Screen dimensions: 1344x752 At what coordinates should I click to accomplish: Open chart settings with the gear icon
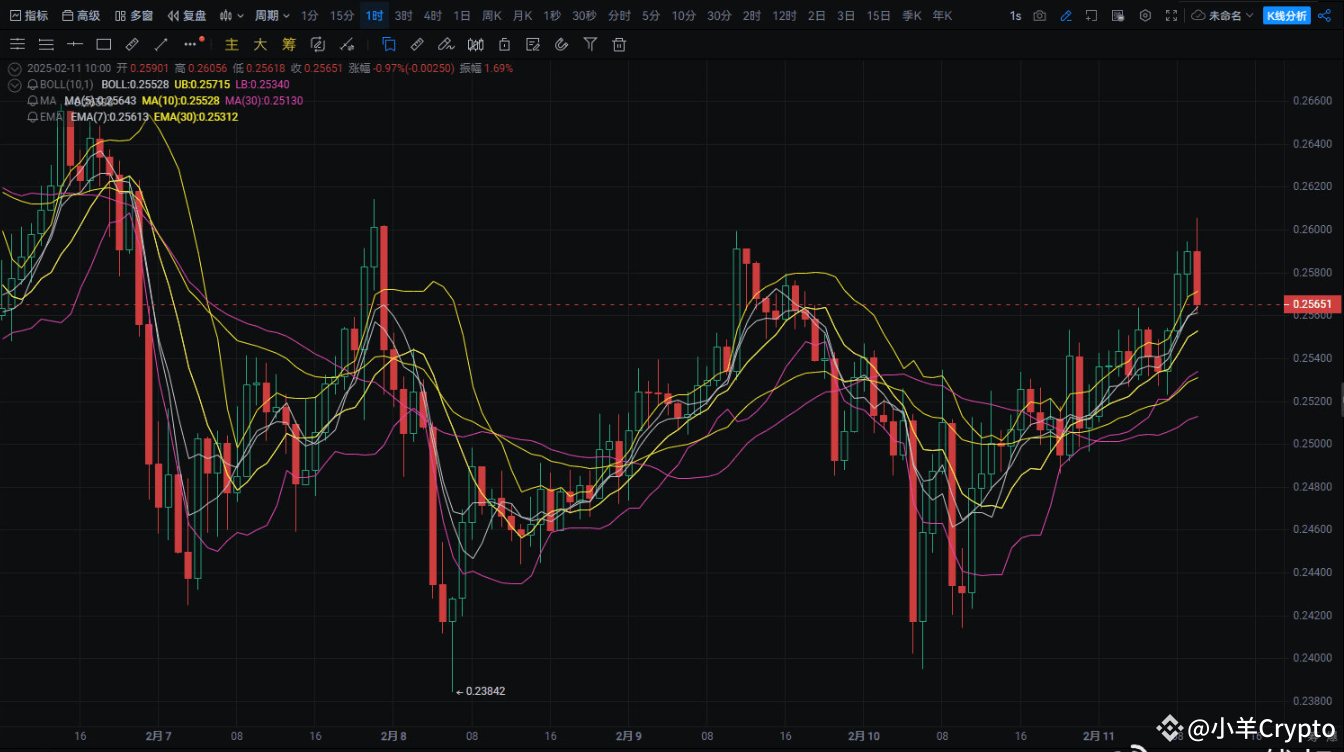pyautogui.click(x=1145, y=15)
